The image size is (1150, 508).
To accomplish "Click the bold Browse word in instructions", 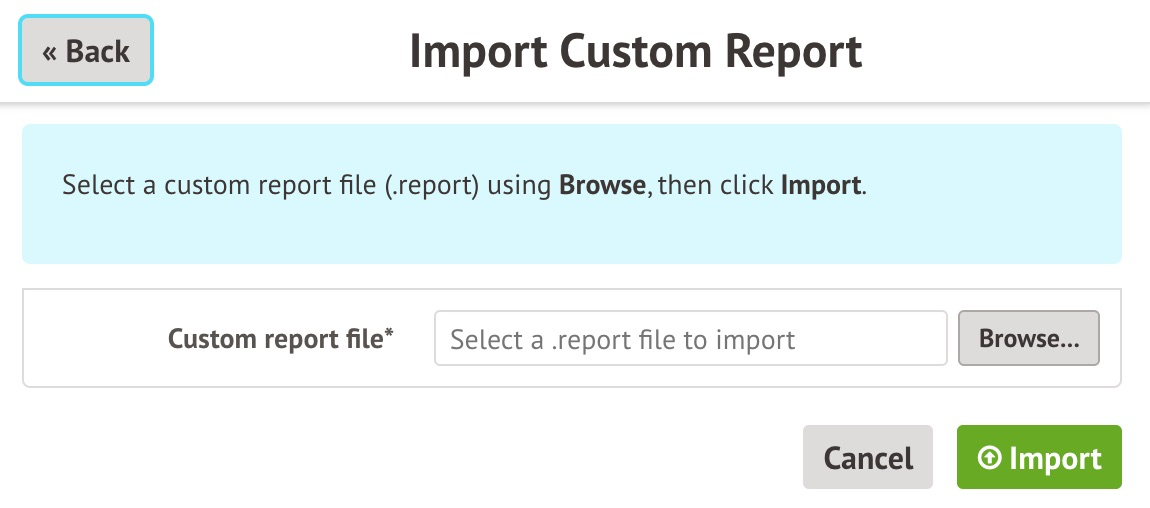I will 602,186.
